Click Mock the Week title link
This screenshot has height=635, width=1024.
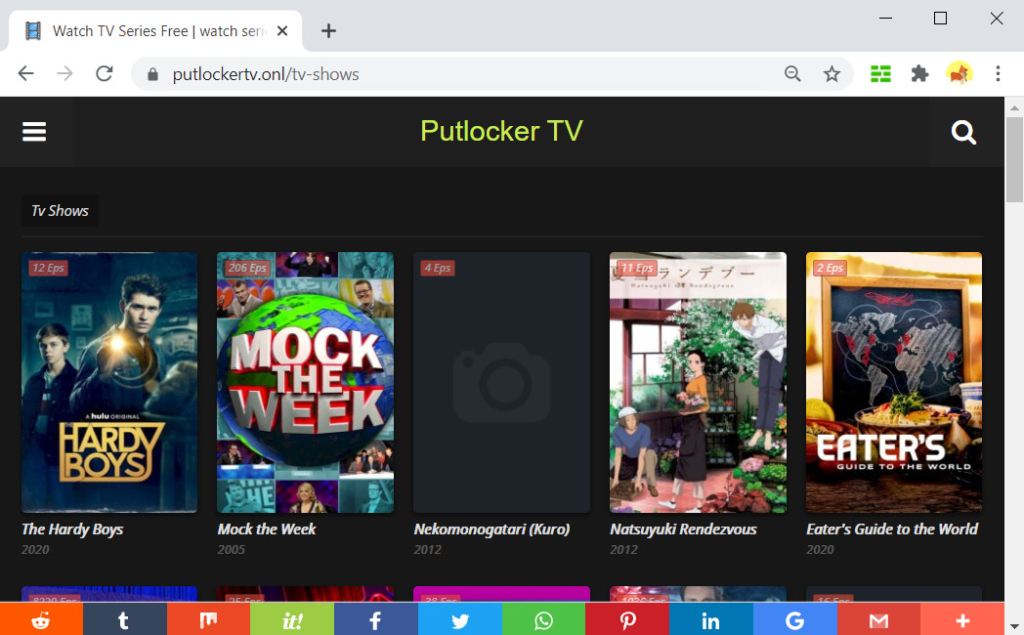pos(266,529)
